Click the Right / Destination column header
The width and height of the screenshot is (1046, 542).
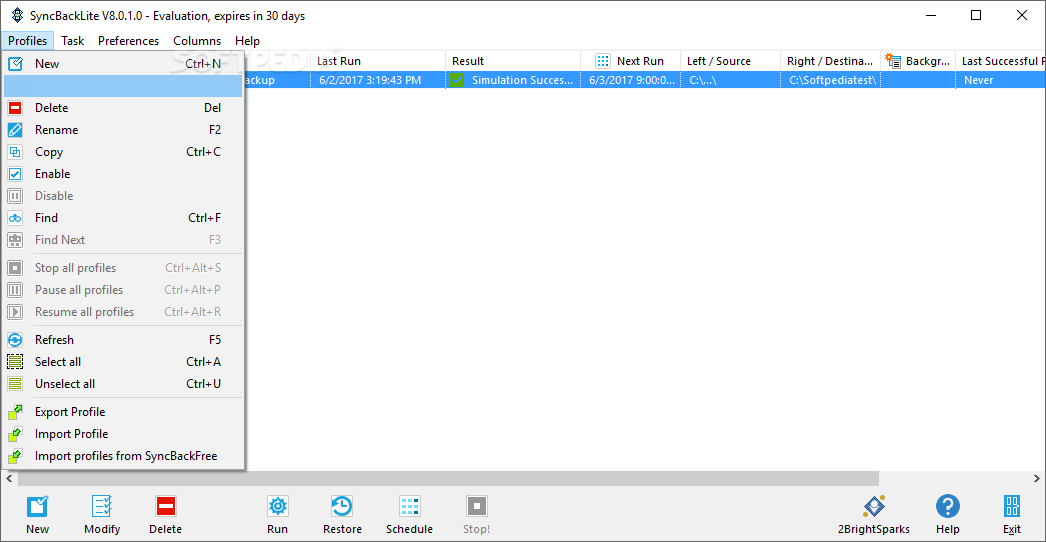tap(831, 61)
